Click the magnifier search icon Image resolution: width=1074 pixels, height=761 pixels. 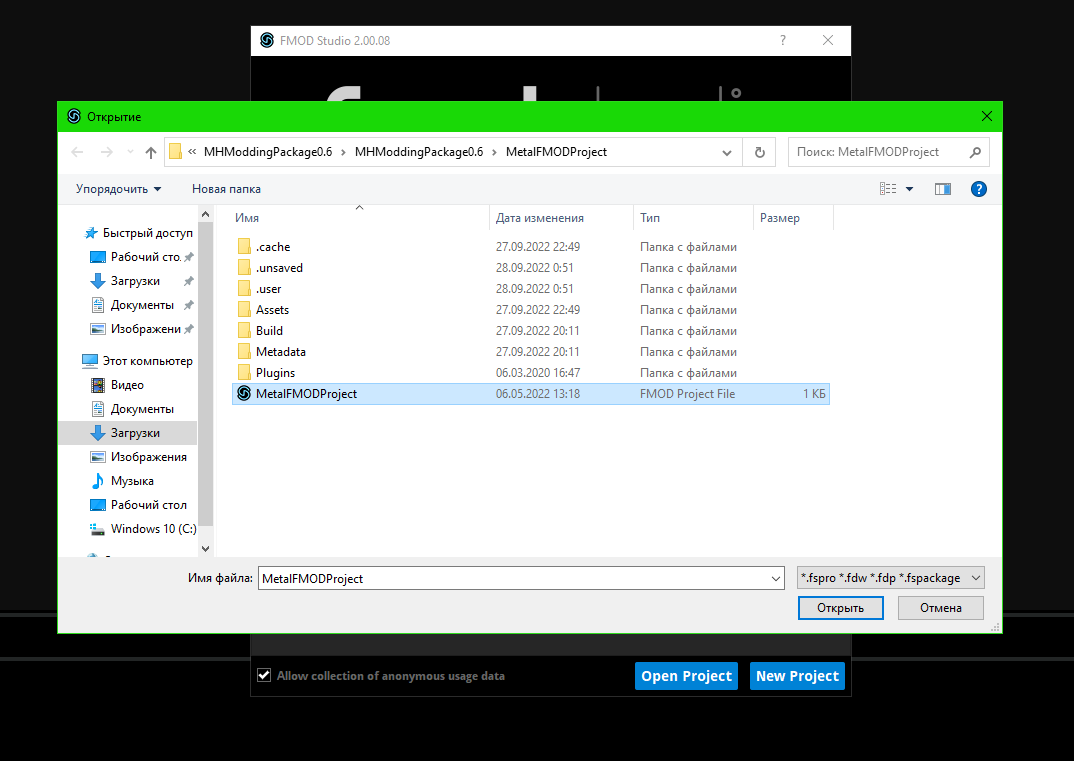975,152
